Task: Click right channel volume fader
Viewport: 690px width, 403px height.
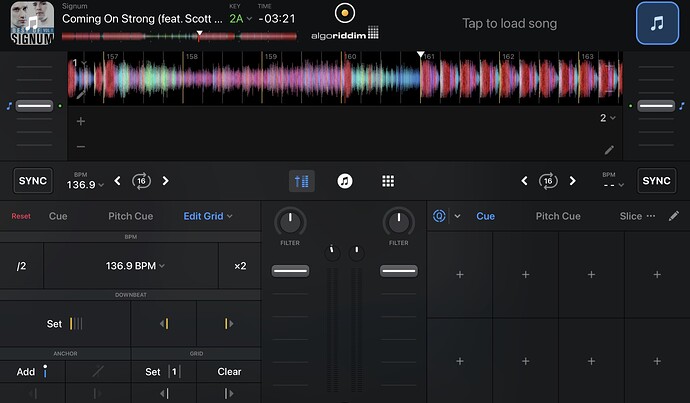Action: (x=399, y=271)
